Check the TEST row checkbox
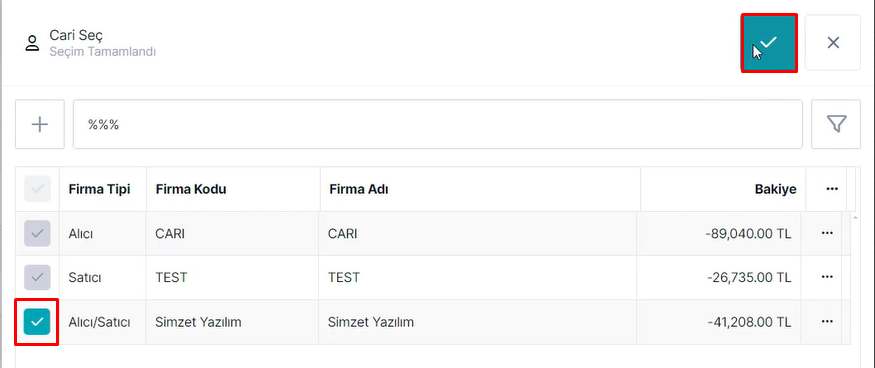875x368 pixels. (37, 278)
